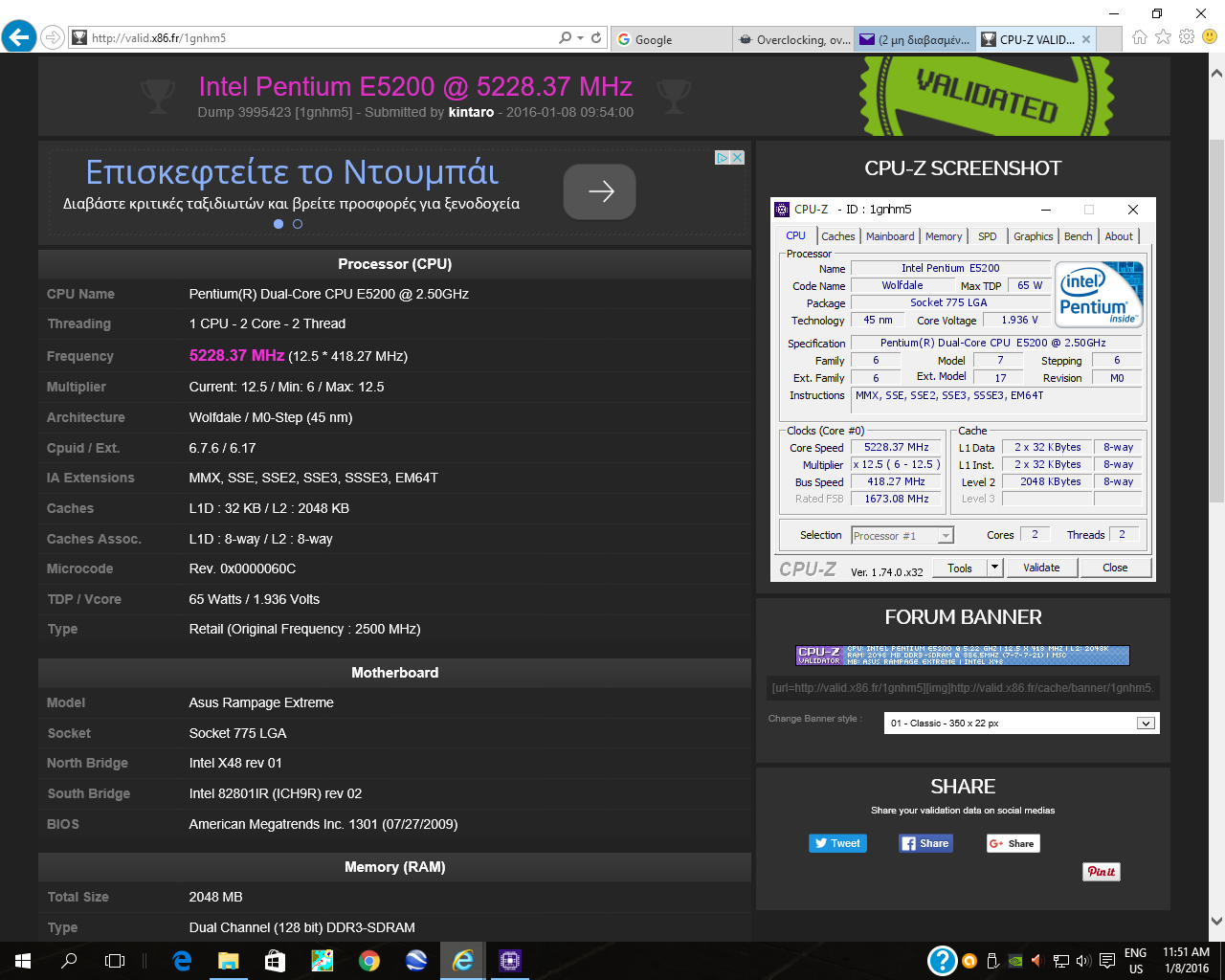Open the Greek mail browser tab

pyautogui.click(x=915, y=39)
